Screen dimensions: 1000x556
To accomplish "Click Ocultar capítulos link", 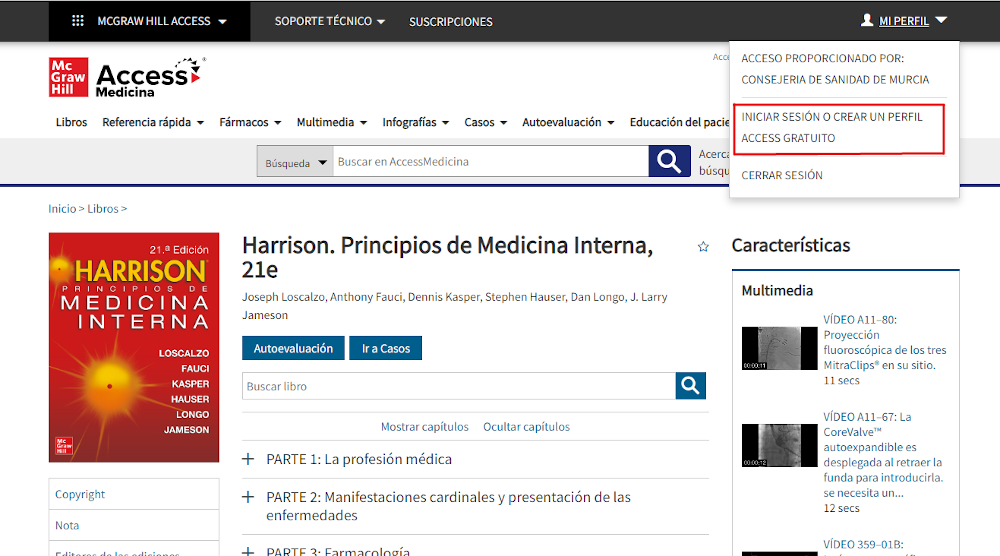I will point(526,427).
